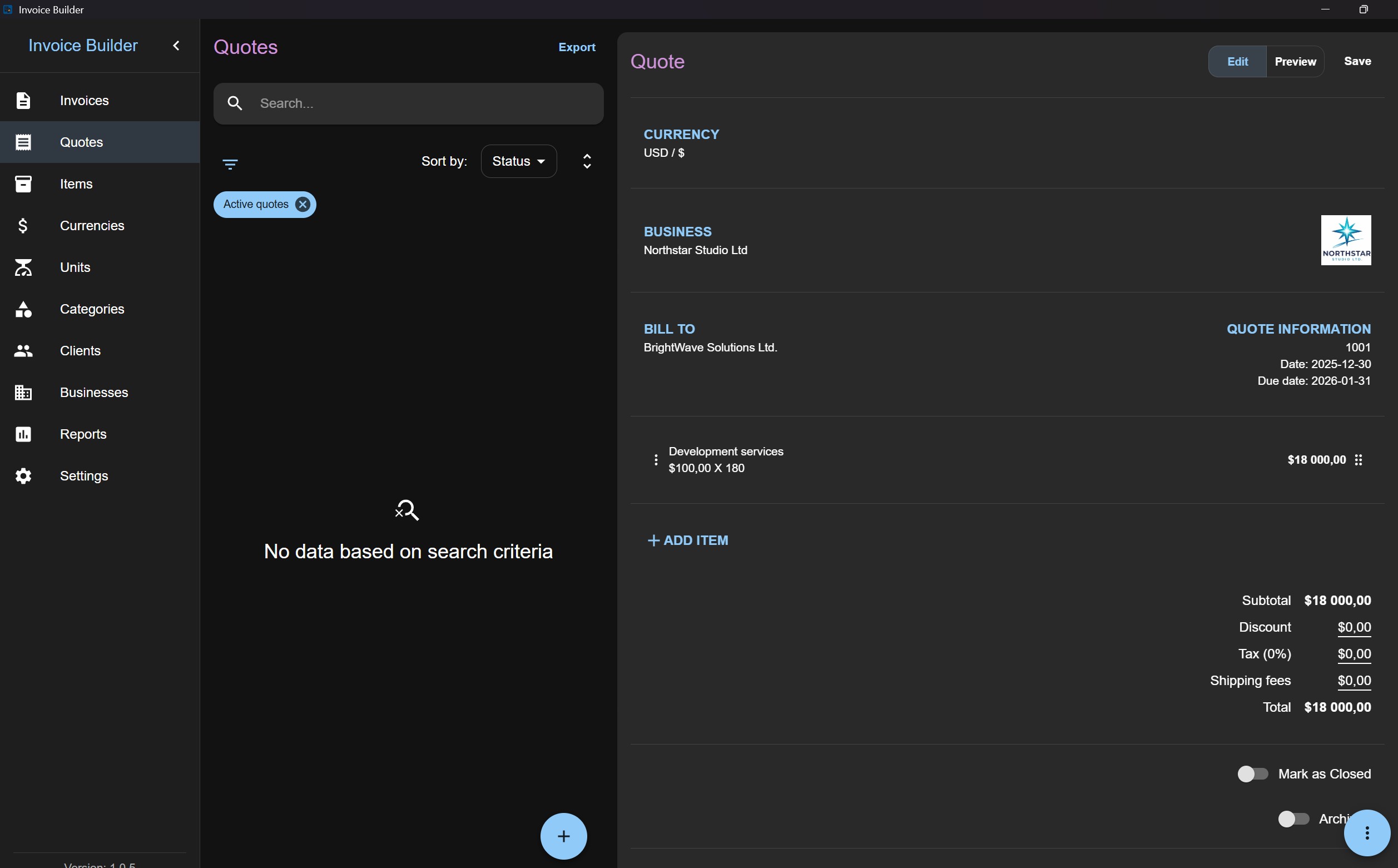Select the CURRENCY section heading

tap(682, 135)
